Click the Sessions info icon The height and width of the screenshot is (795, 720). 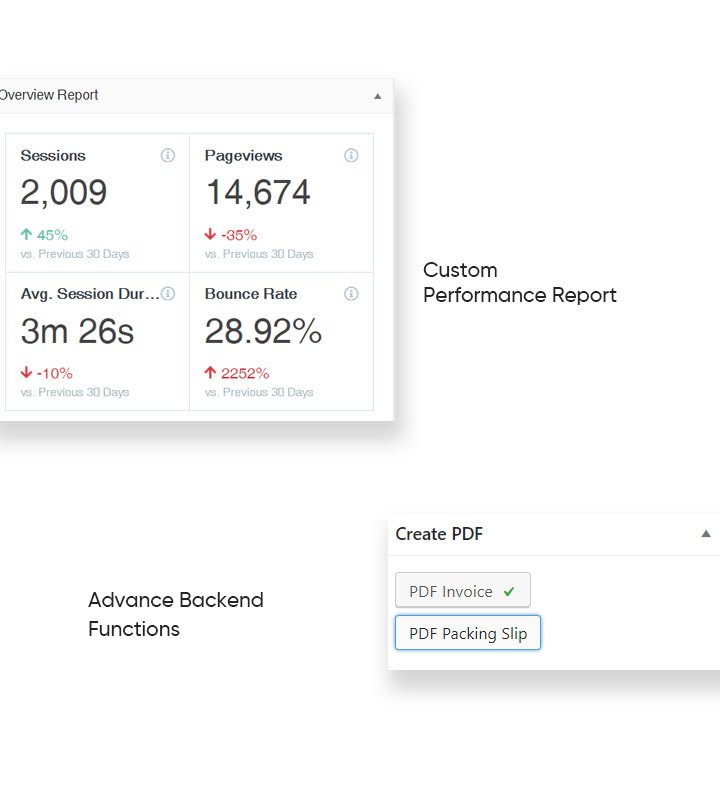tap(168, 156)
